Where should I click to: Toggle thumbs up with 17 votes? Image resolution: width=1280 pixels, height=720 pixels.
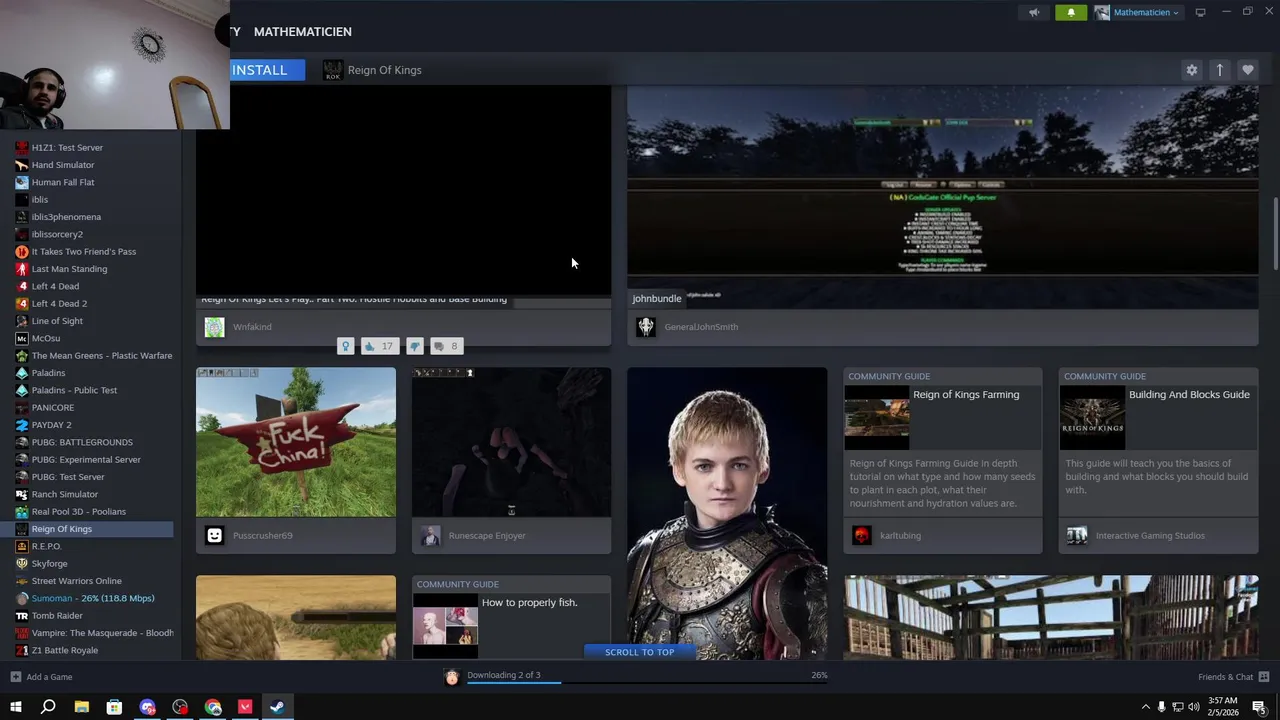379,346
